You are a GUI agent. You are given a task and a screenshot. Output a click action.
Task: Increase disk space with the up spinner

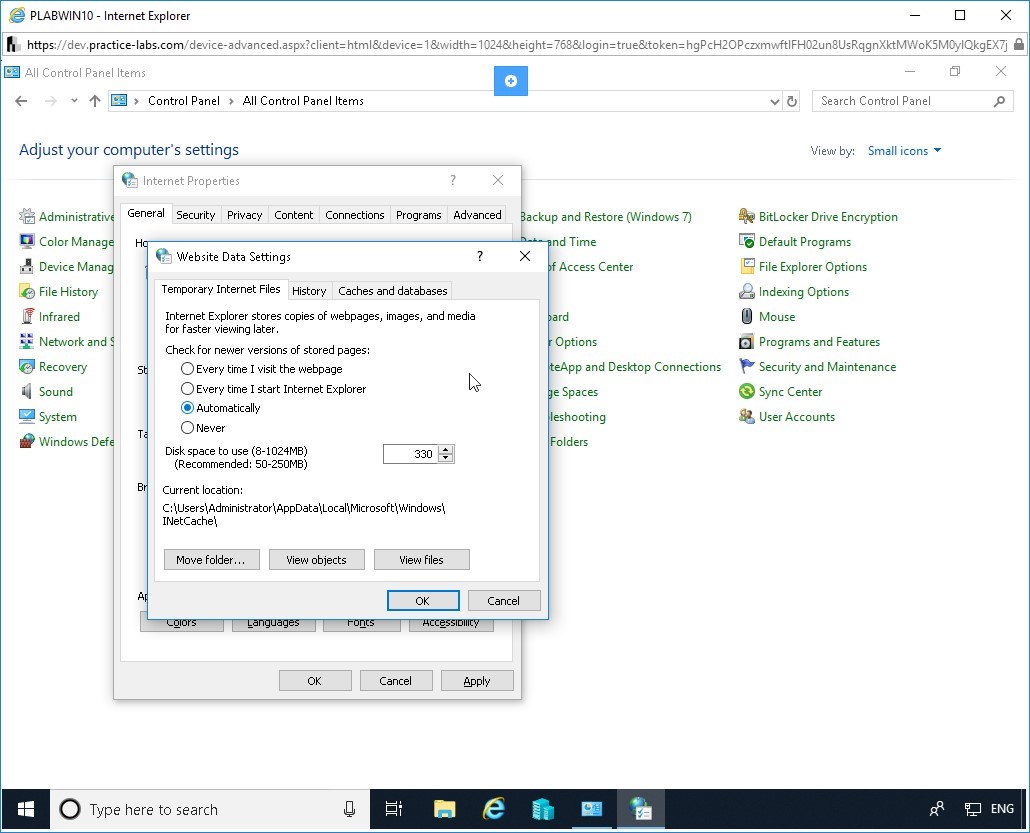pyautogui.click(x=446, y=449)
